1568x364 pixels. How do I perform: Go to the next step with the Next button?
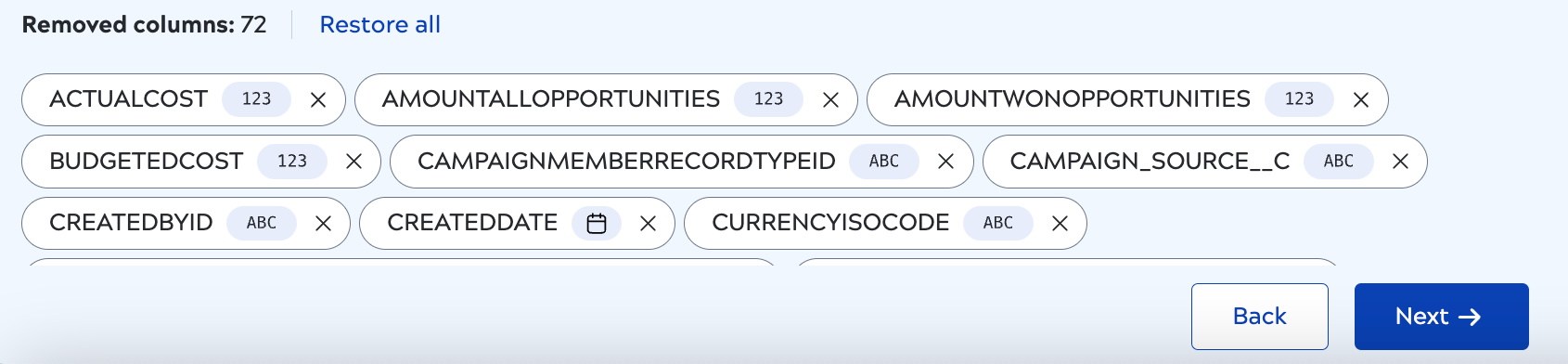pos(1441,317)
